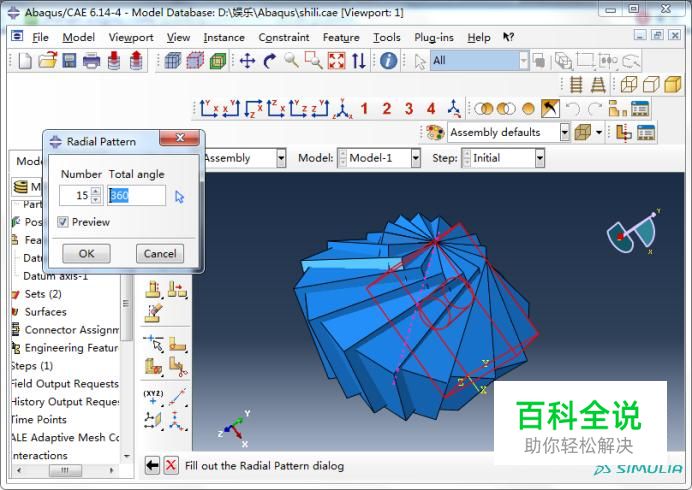Screen dimensions: 692x490
Task: Open the Instance menu
Action: [224, 38]
